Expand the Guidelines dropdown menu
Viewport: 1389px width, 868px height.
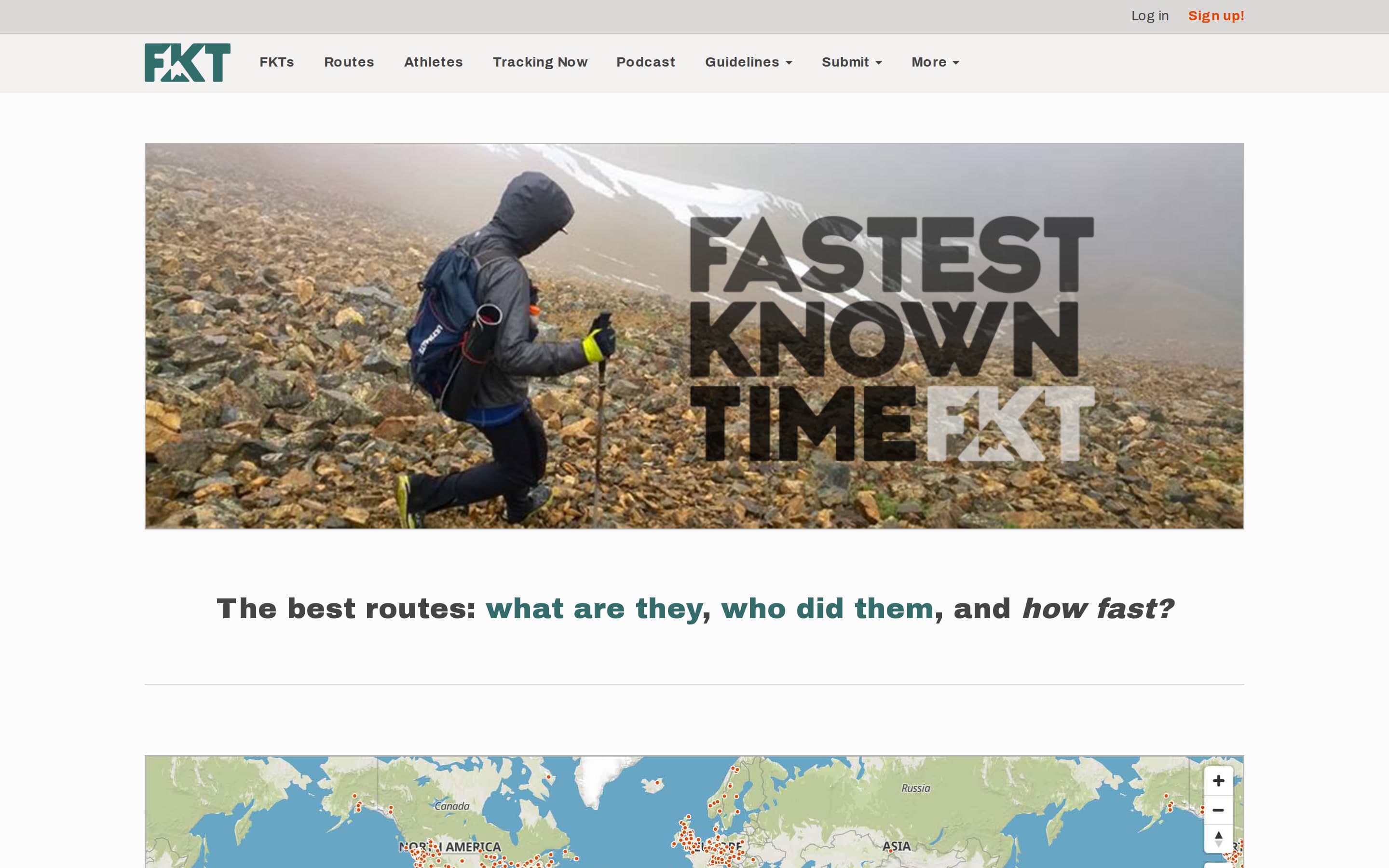tap(749, 62)
